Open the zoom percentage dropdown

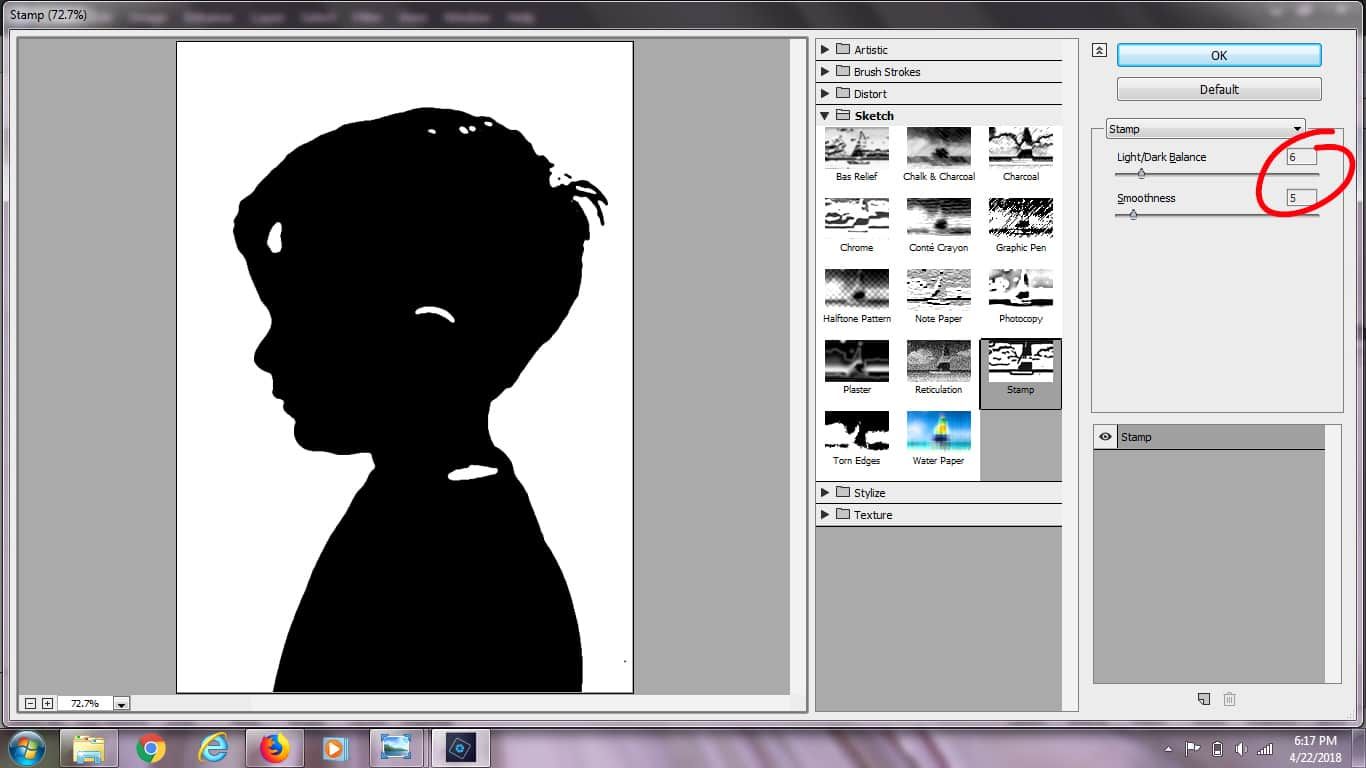121,704
